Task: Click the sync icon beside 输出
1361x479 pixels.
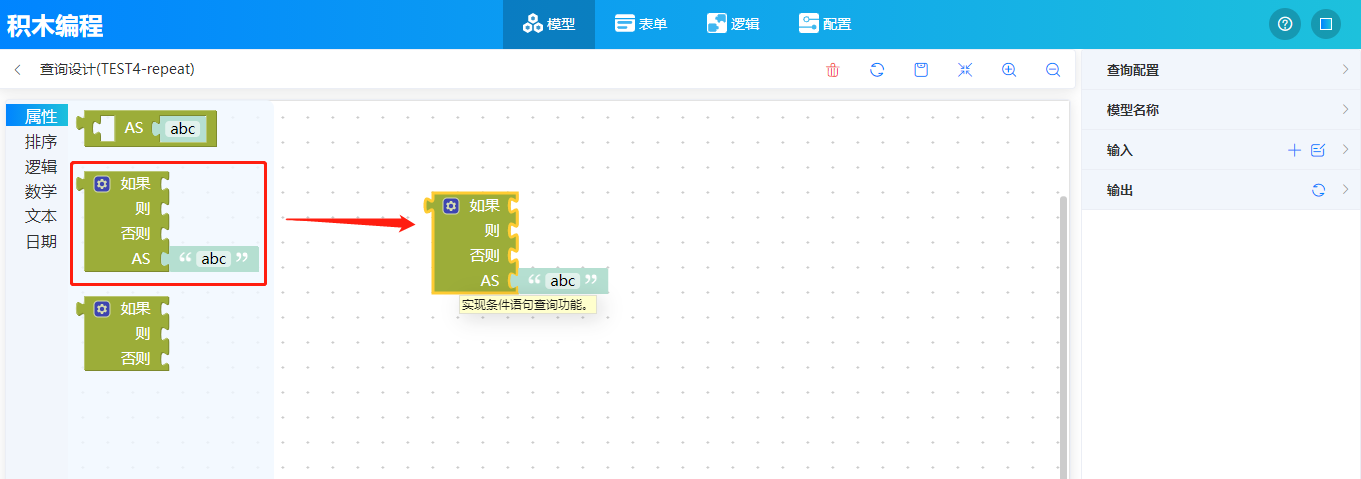Action: pyautogui.click(x=1318, y=190)
